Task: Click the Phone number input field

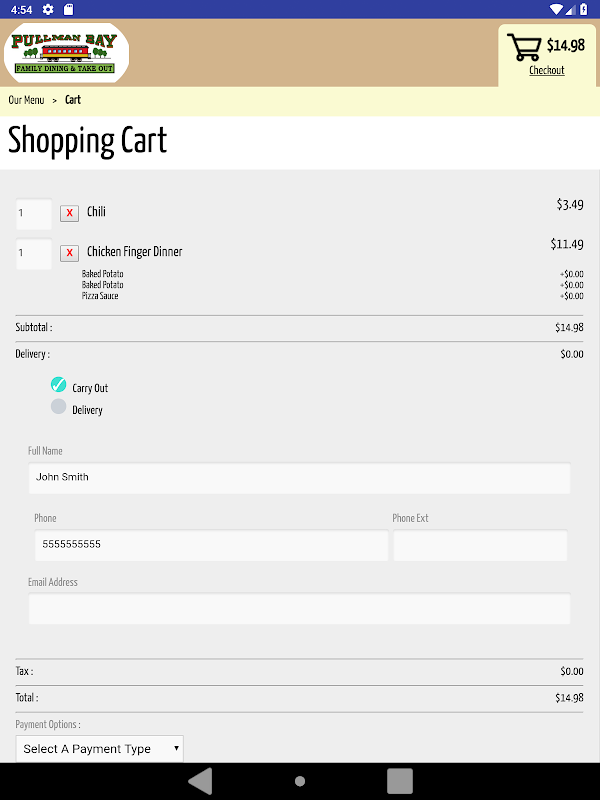Action: tap(210, 545)
